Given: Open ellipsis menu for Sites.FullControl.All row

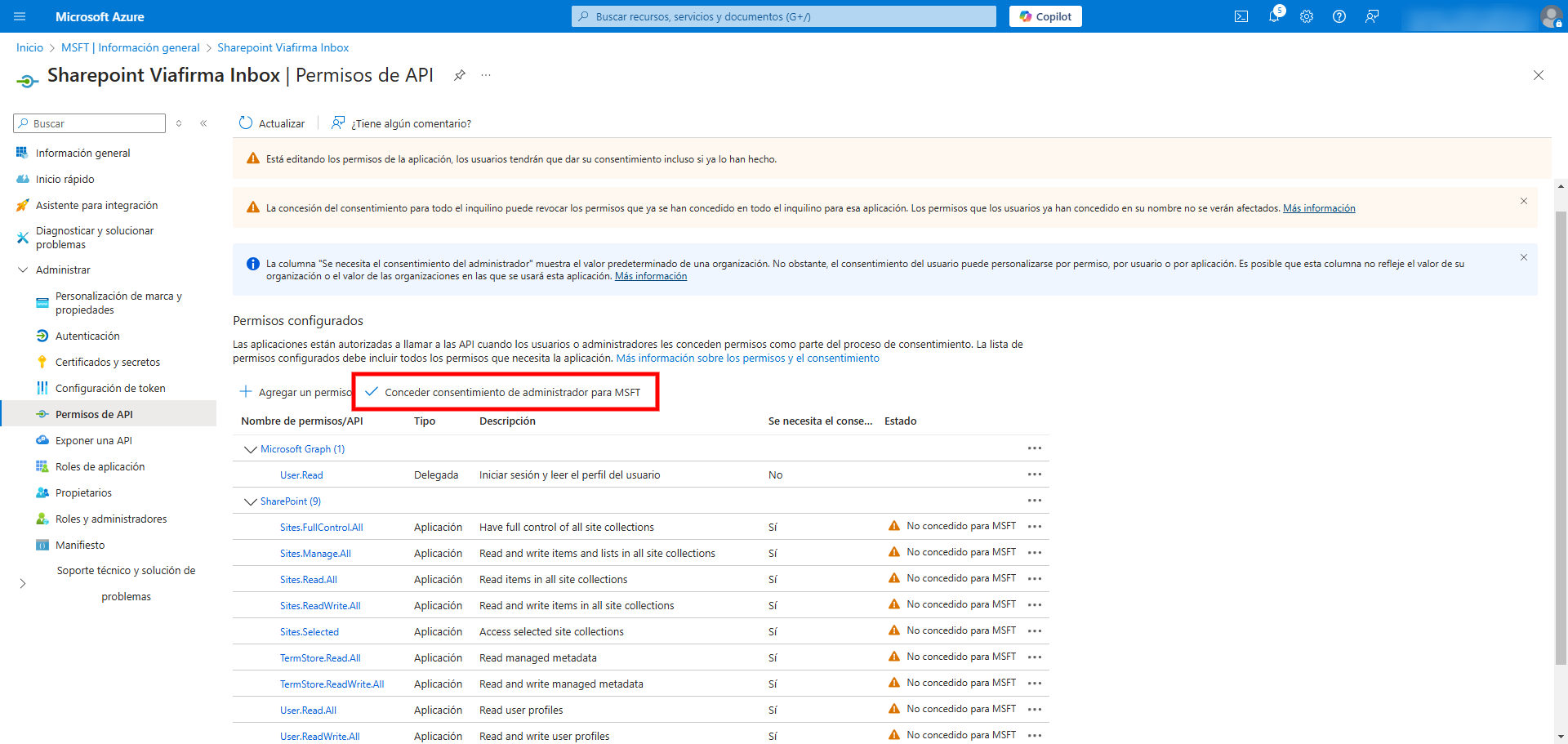Looking at the screenshot, I should pyautogui.click(x=1035, y=527).
